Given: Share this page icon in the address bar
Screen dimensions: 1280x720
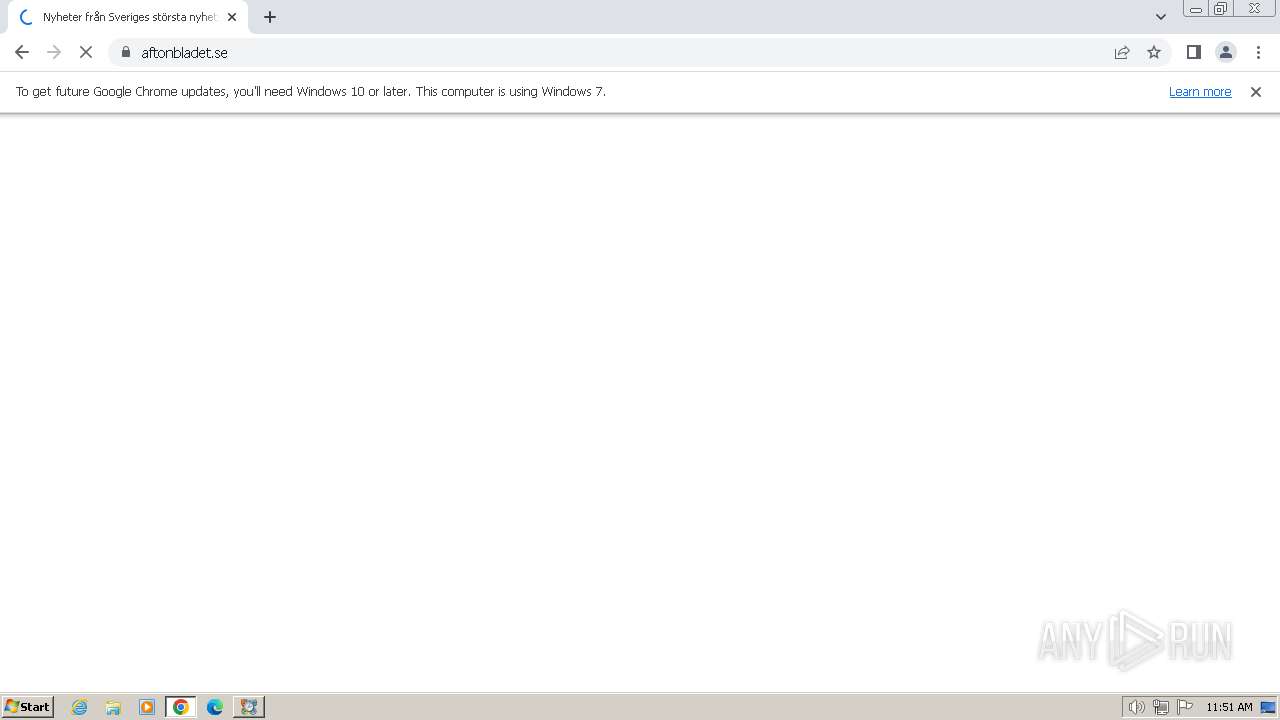Looking at the screenshot, I should tap(1122, 52).
